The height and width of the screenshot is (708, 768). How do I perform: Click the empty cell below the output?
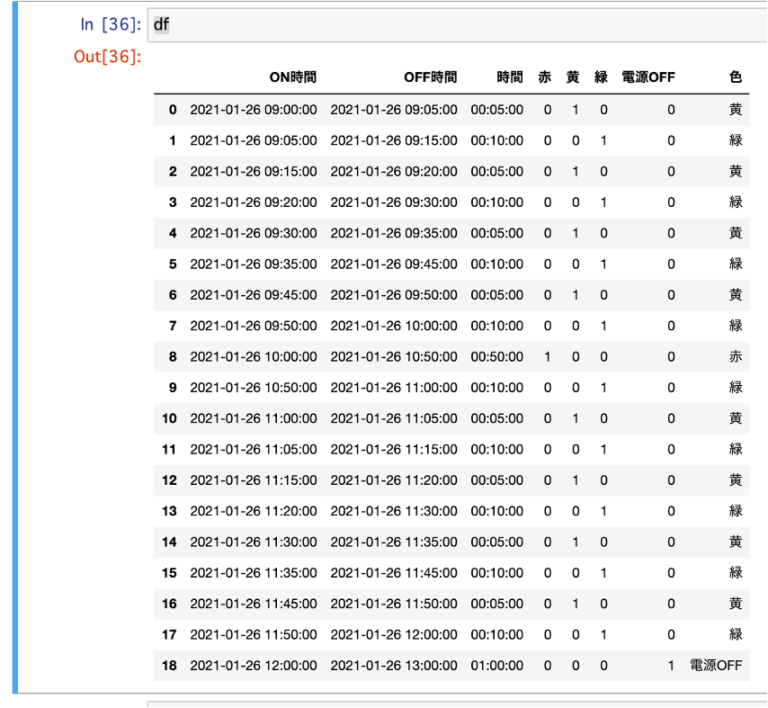450,704
